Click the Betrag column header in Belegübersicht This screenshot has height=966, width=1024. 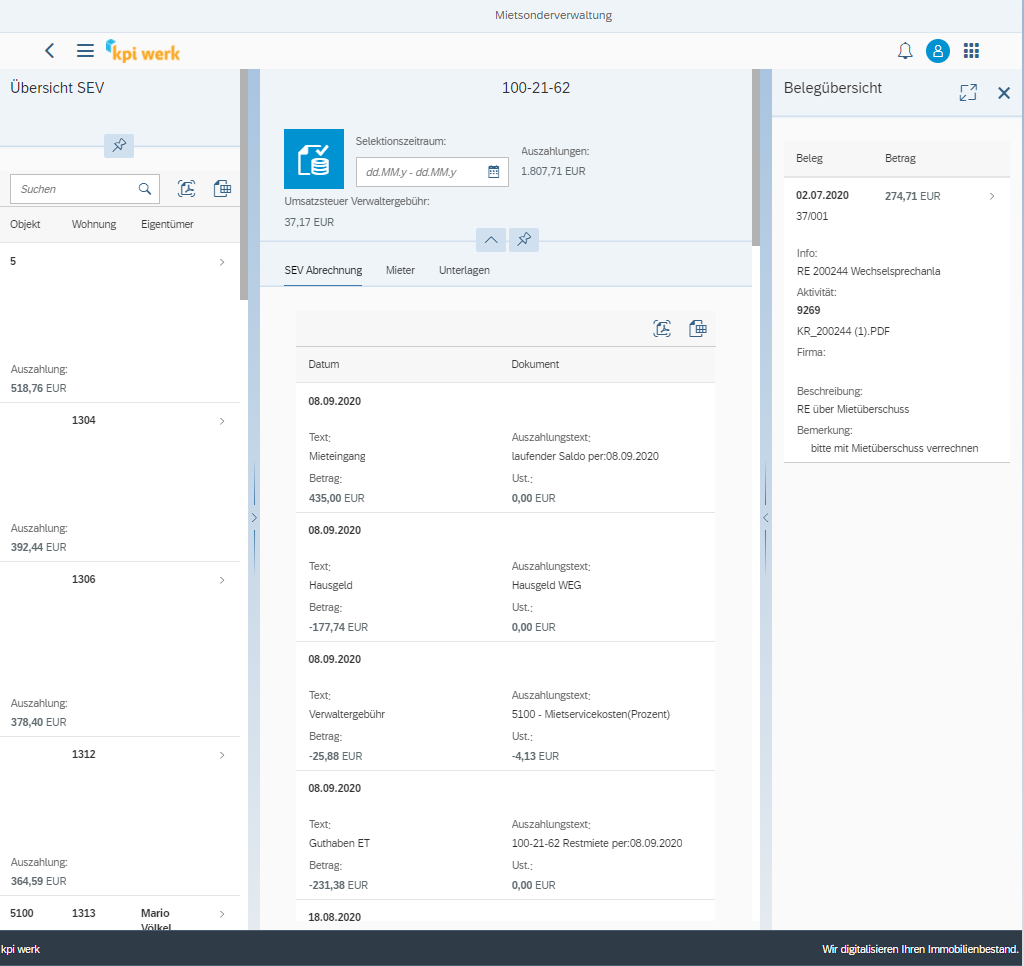(x=900, y=158)
